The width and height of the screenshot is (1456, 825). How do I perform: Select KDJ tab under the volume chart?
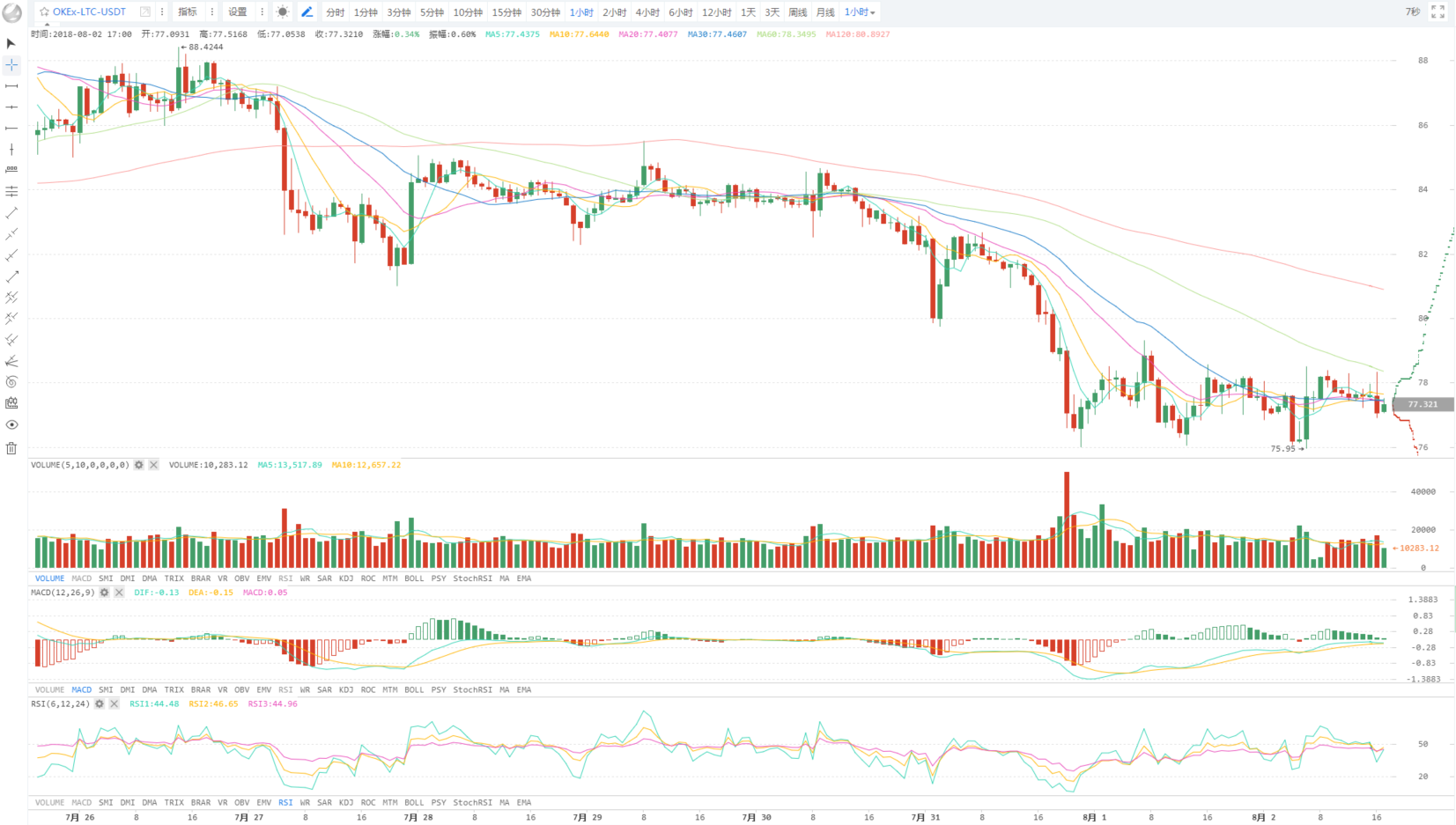346,578
